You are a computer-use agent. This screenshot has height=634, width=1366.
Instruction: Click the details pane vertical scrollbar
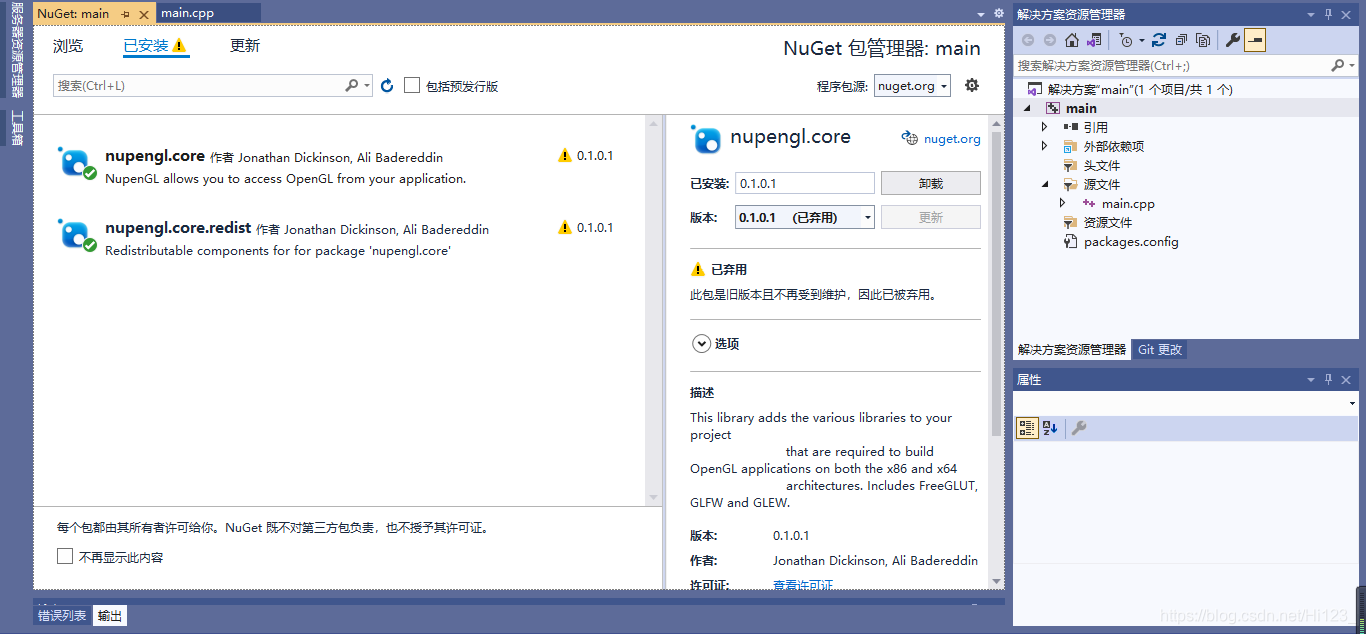996,283
